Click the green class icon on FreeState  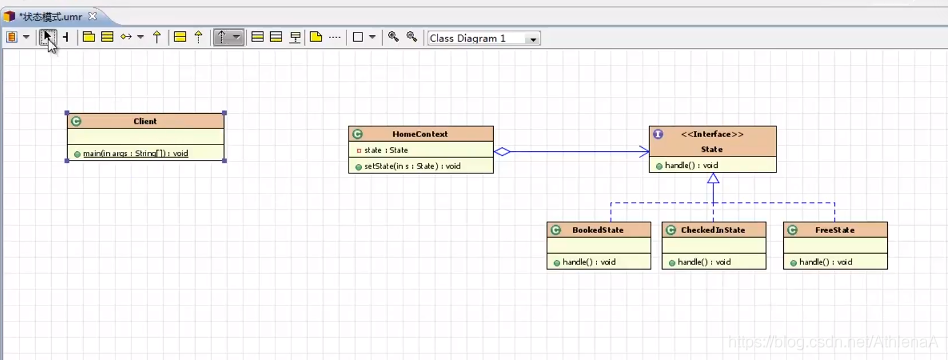(x=793, y=230)
